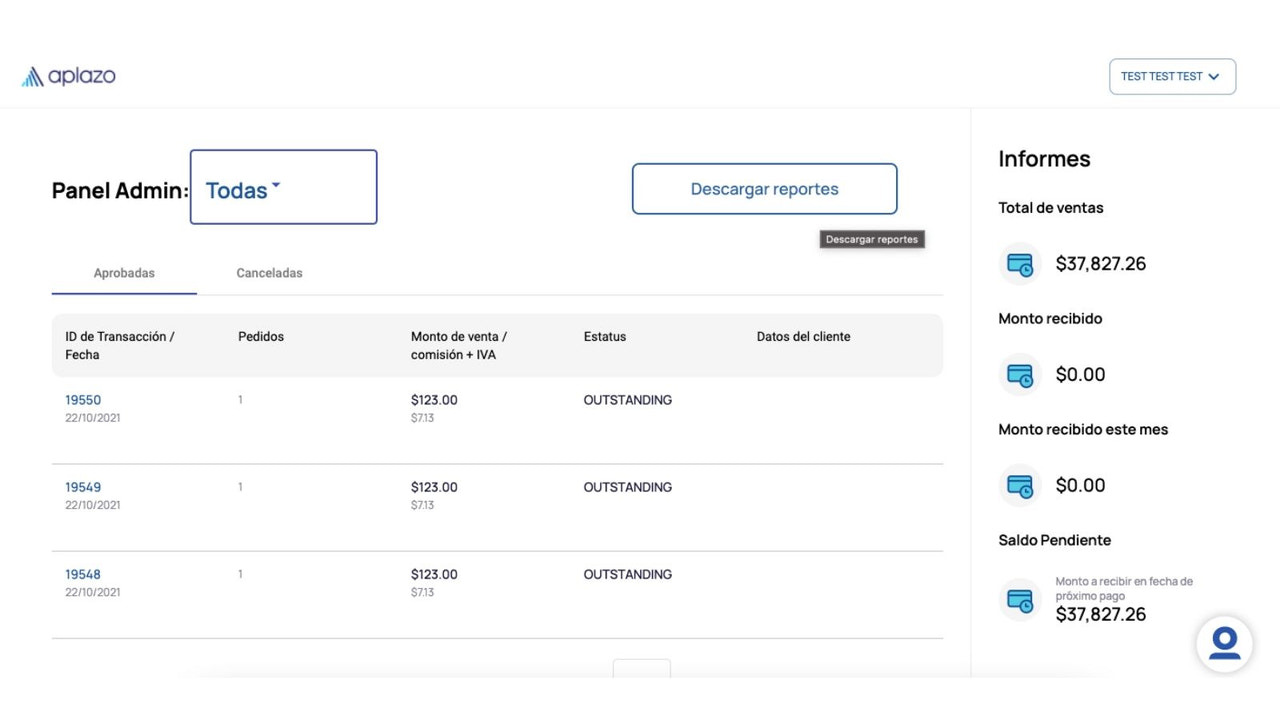1280x720 pixels.
Task: Open transaction 19549
Action: point(83,486)
